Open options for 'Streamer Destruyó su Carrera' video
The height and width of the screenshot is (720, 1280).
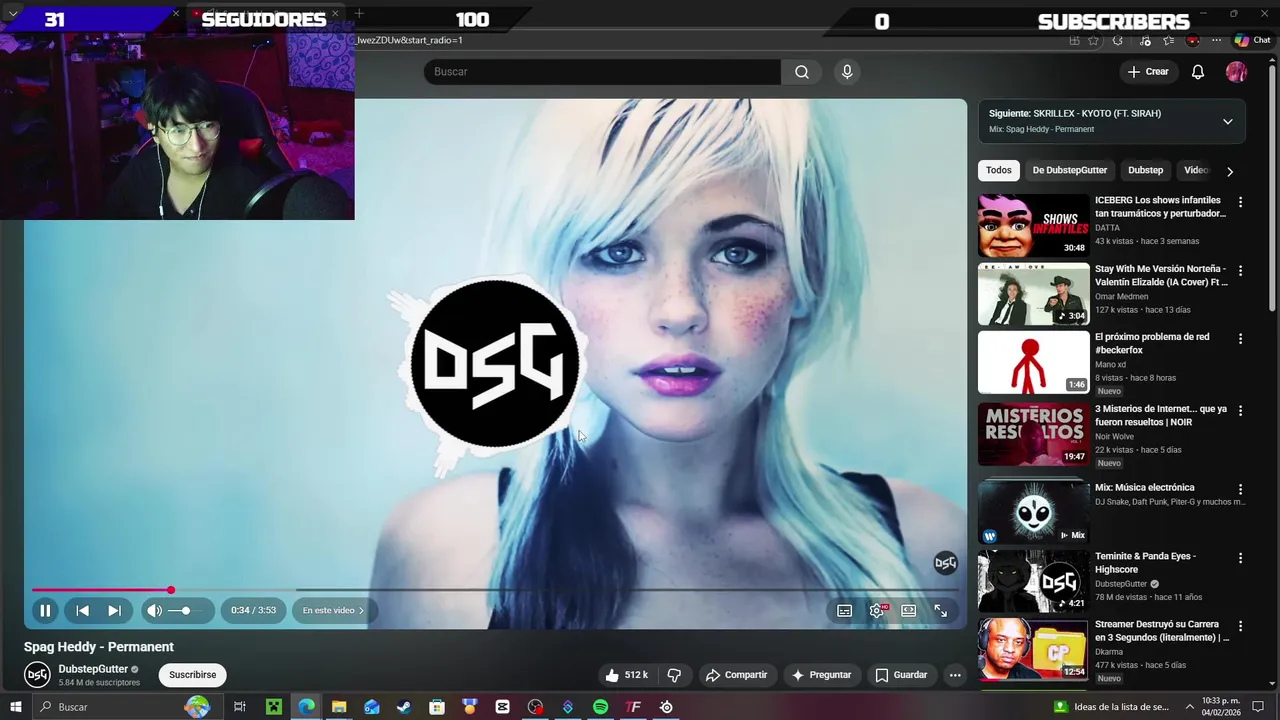click(x=1240, y=626)
